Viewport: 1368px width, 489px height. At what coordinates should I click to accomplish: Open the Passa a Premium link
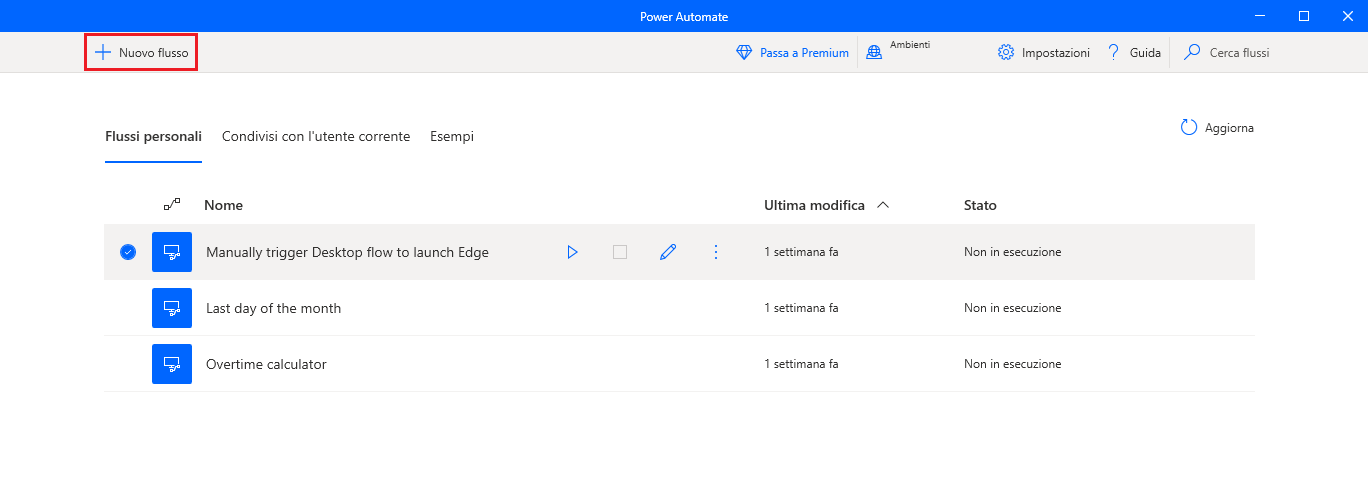coord(804,53)
